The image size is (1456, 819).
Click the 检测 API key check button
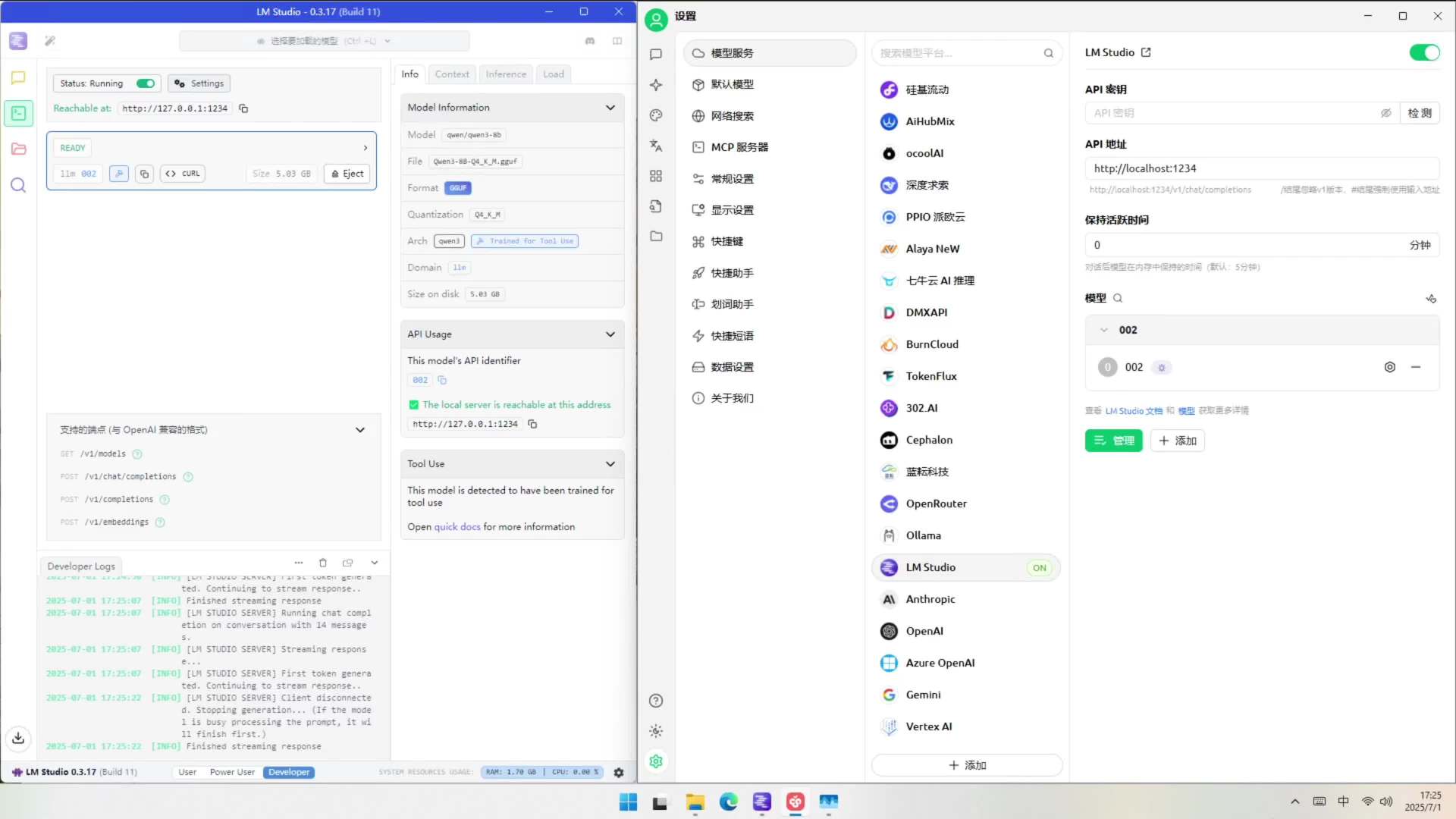point(1420,113)
